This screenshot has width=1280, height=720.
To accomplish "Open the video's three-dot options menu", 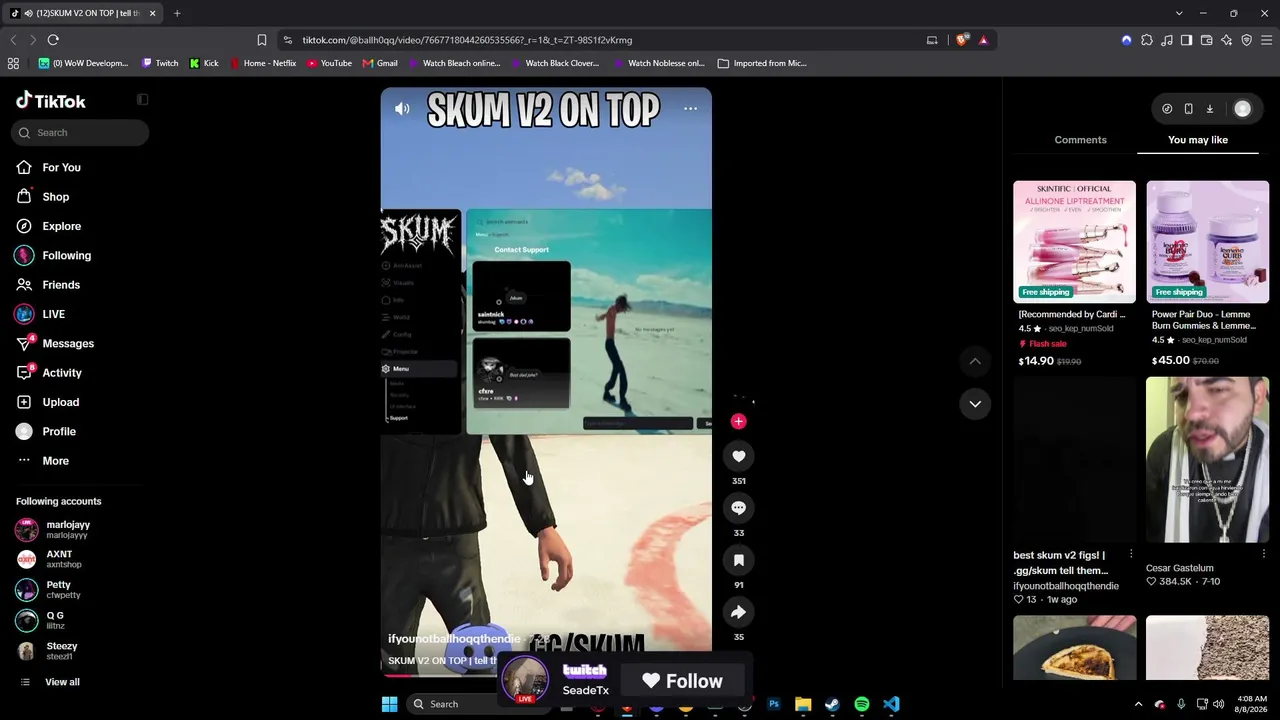I will pyautogui.click(x=690, y=109).
